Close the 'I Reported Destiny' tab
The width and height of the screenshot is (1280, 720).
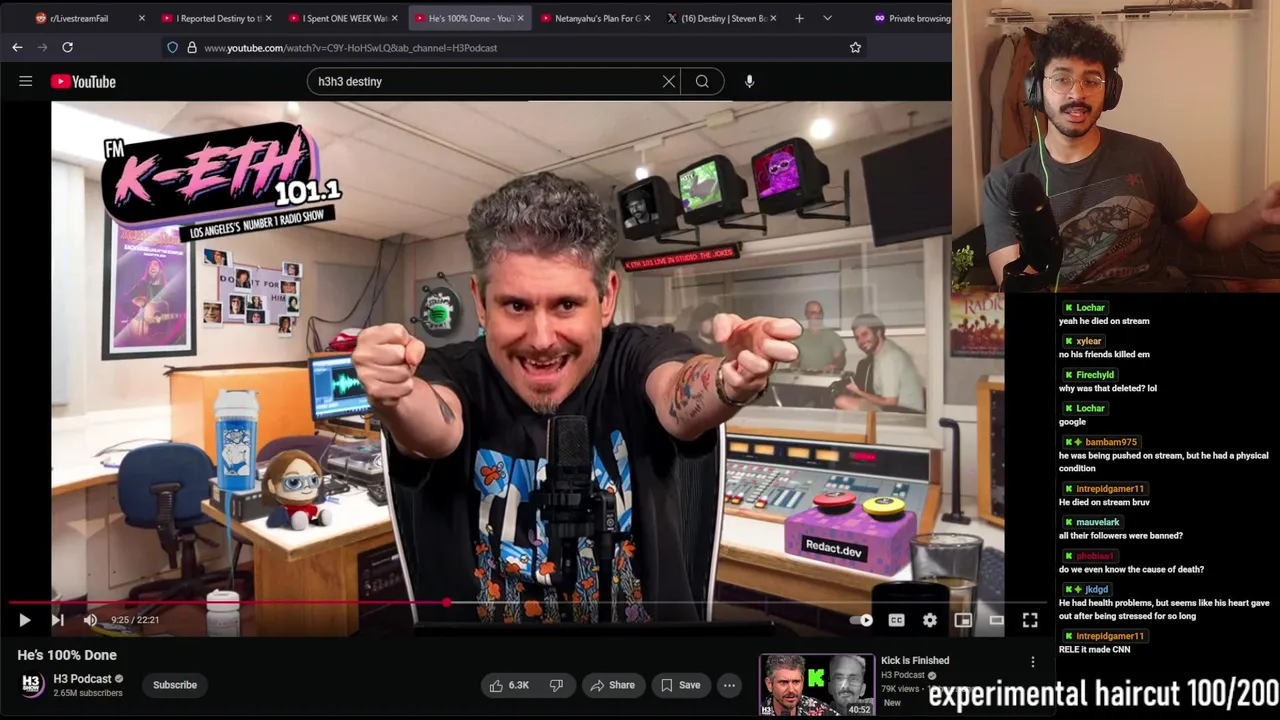[267, 18]
